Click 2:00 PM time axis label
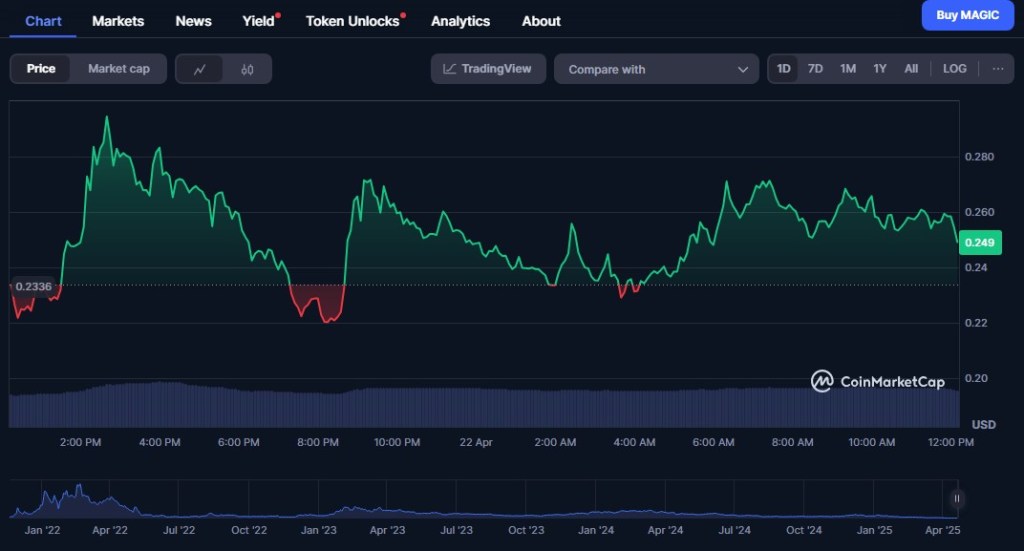Viewport: 1024px width, 551px height. click(80, 443)
